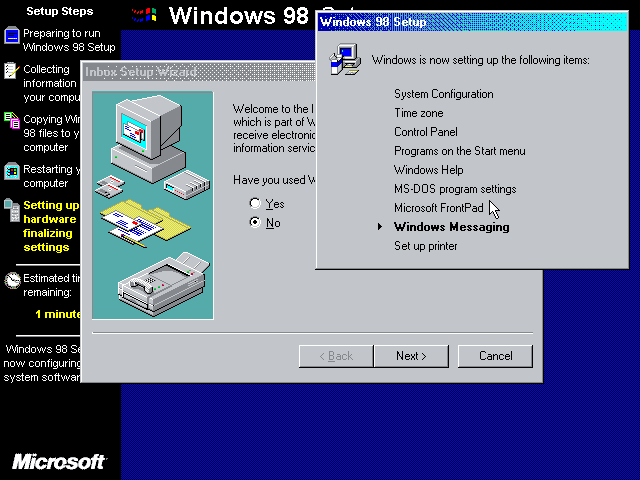Click 'Windows is now setting up' message
Image resolution: width=640 pixels, height=480 pixels.
[480, 60]
